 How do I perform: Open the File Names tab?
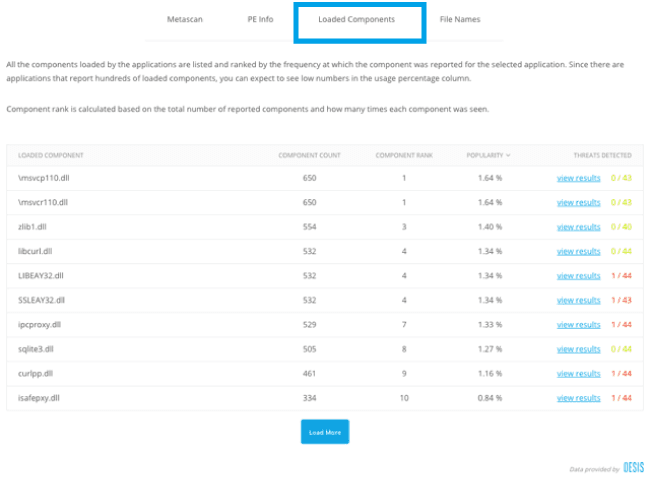click(x=460, y=19)
